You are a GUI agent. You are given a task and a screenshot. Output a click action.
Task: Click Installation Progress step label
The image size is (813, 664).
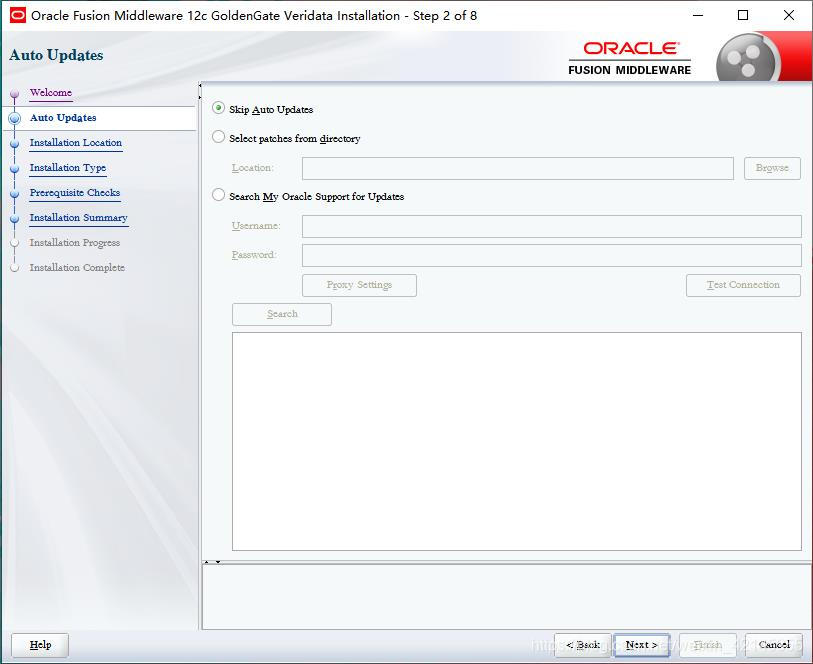coord(75,243)
